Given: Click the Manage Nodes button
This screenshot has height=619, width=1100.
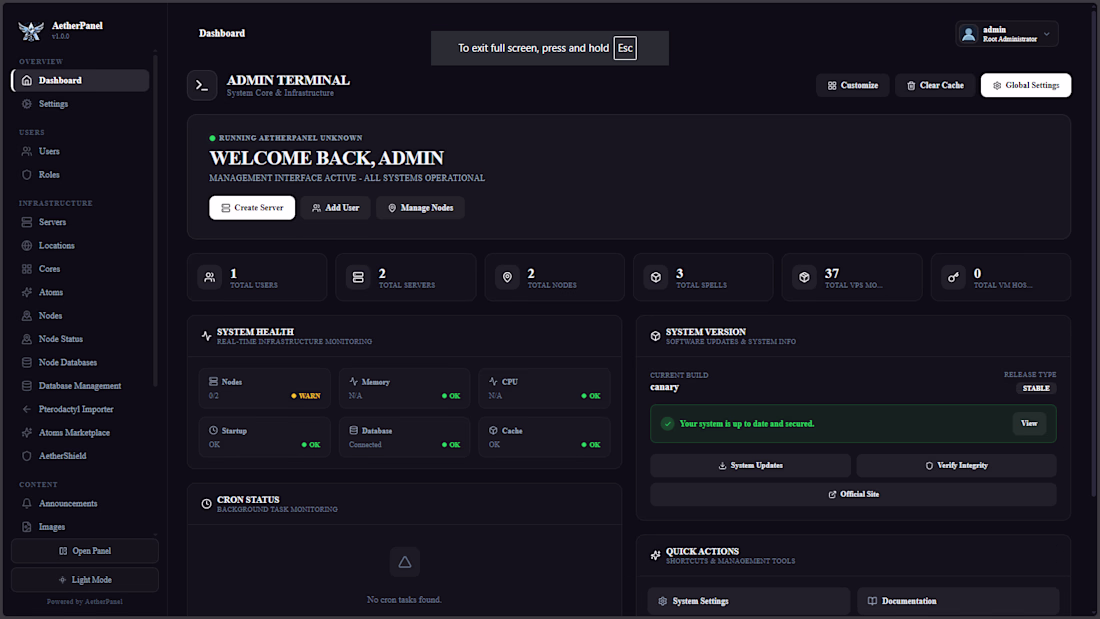Looking at the screenshot, I should [420, 208].
